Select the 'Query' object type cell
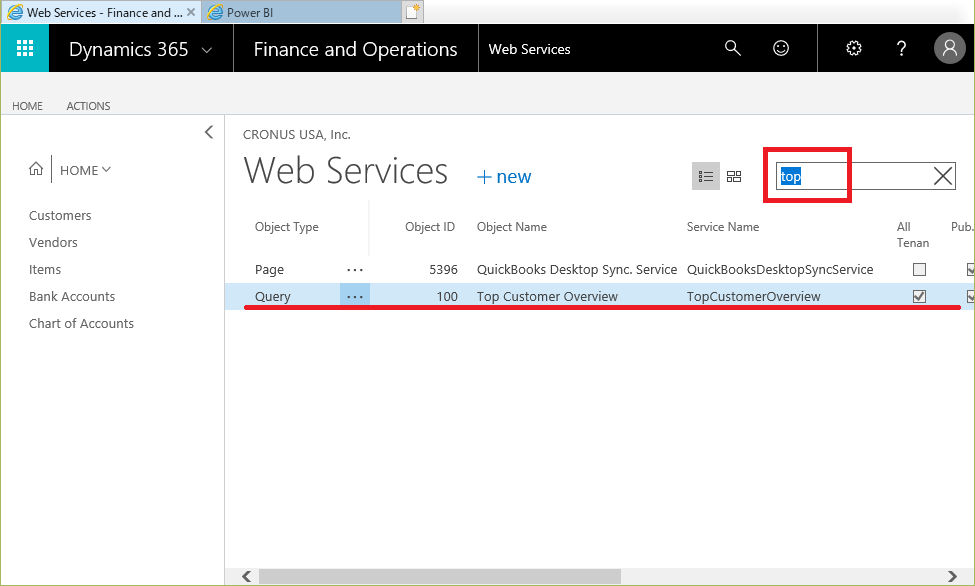 272,297
